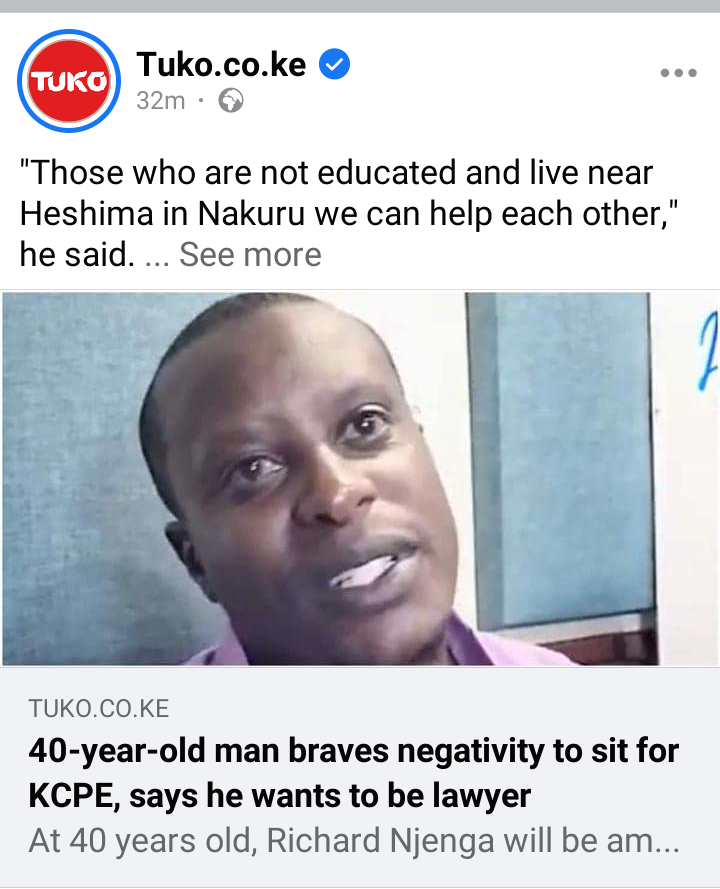This screenshot has height=889, width=720.
Task: Tap the gray divider bar above post
Action: (360, 6)
